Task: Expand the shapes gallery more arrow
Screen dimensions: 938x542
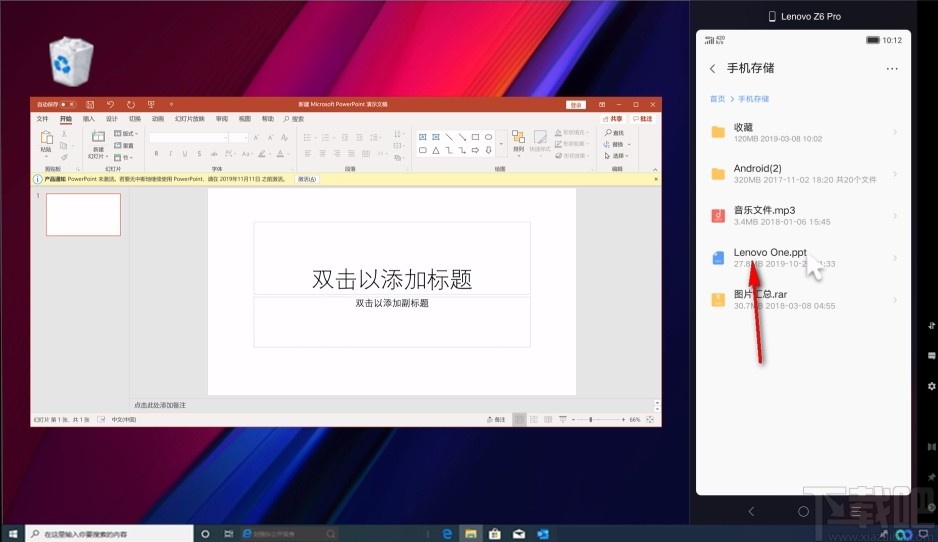Action: (x=501, y=144)
